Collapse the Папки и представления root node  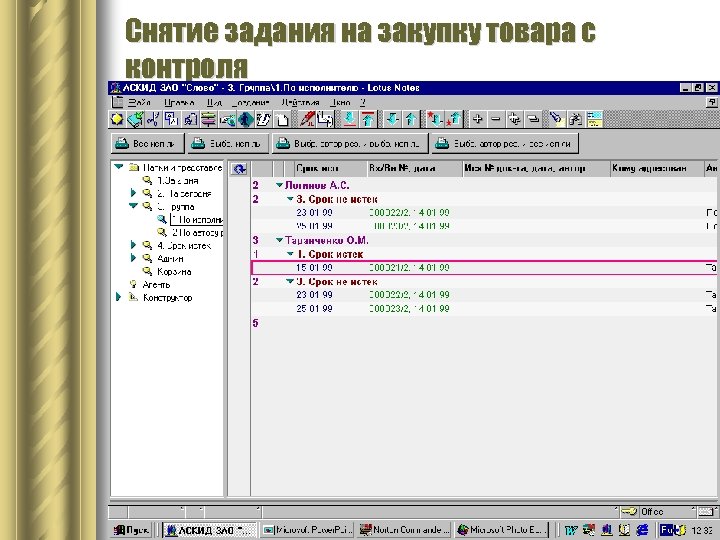tap(119, 167)
